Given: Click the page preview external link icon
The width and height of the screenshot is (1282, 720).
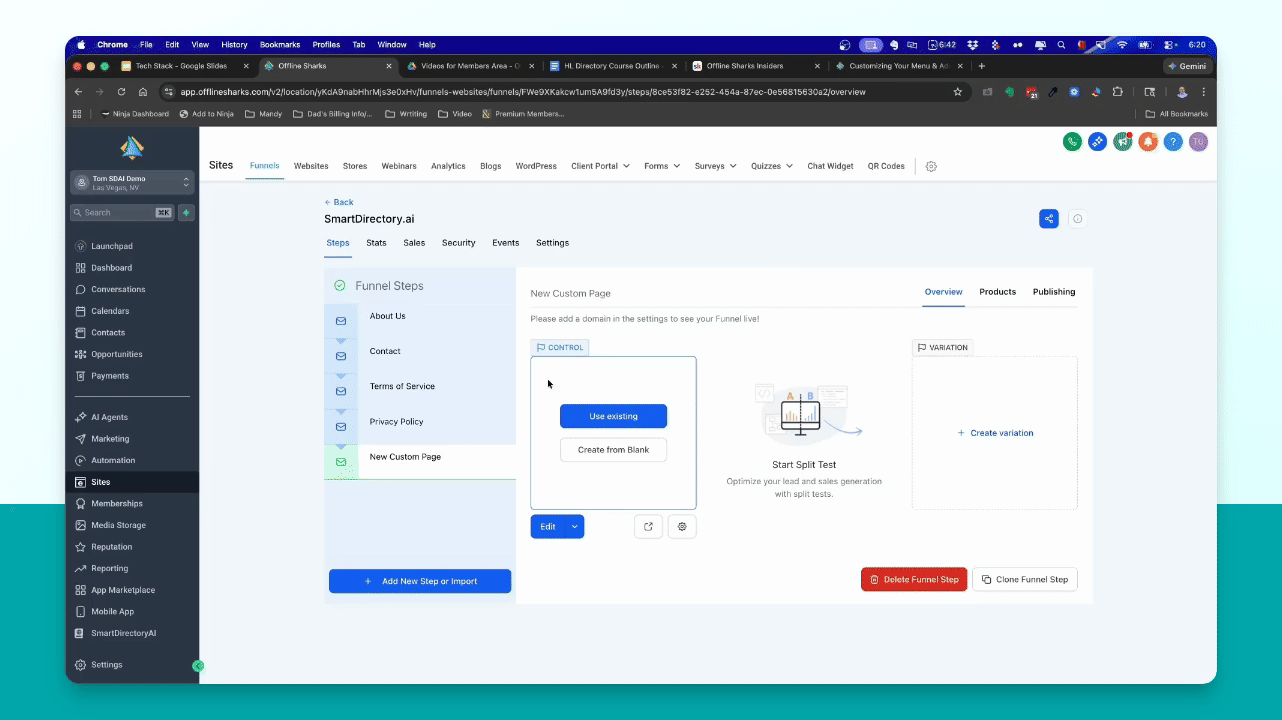Looking at the screenshot, I should tap(648, 526).
